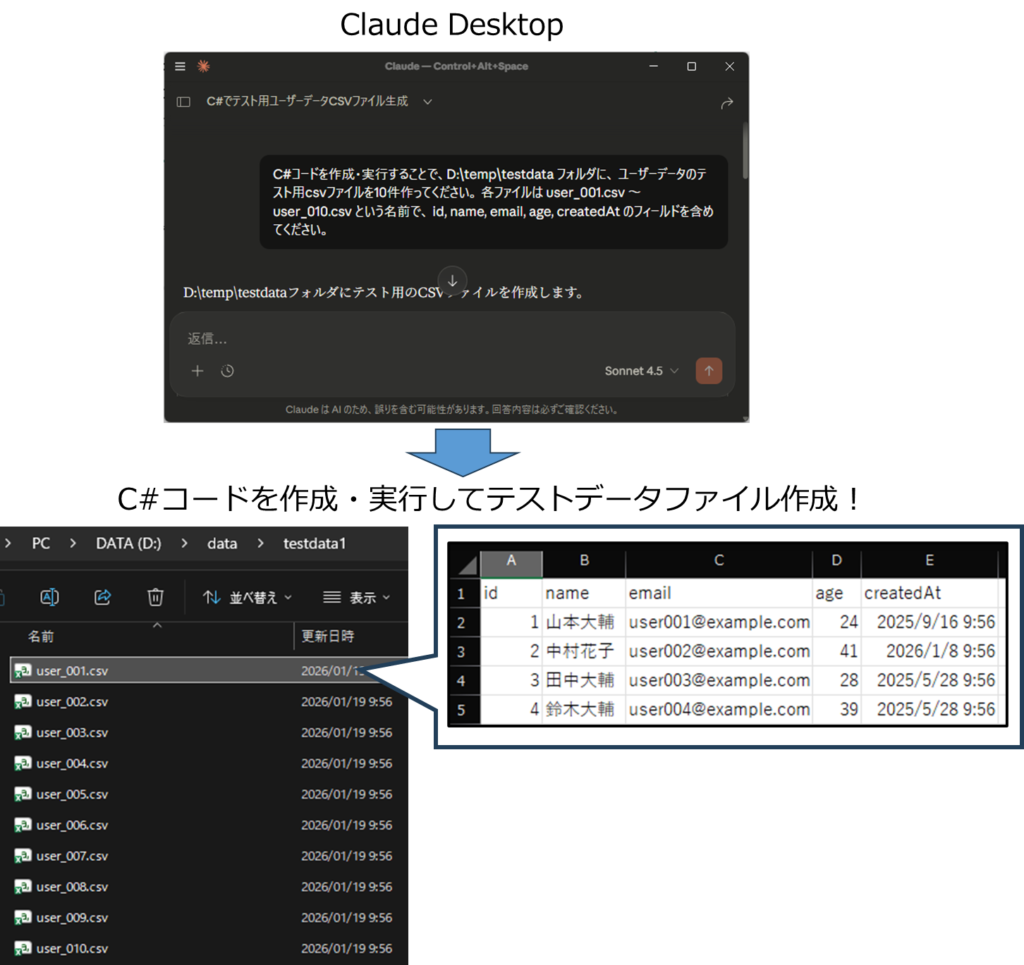The image size is (1024, 965).
Task: Select column C header in the spreadsheet
Action: (x=718, y=562)
